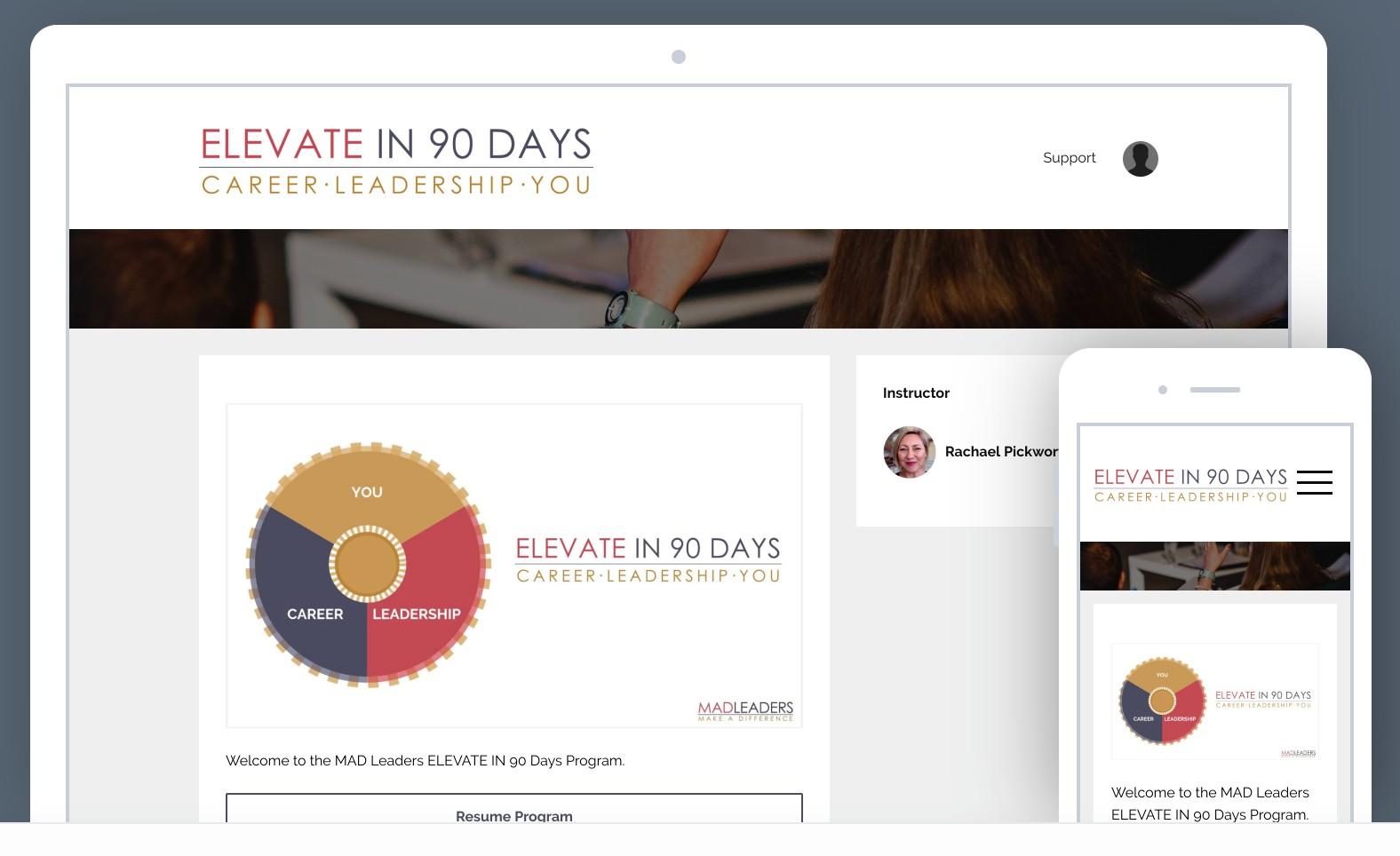Viewport: 1400px width, 856px height.
Task: Click the desktop welcome text 'Welcome to the MAD Leaders ELEVATE IN 90 Days Program.'
Action: coord(425,761)
